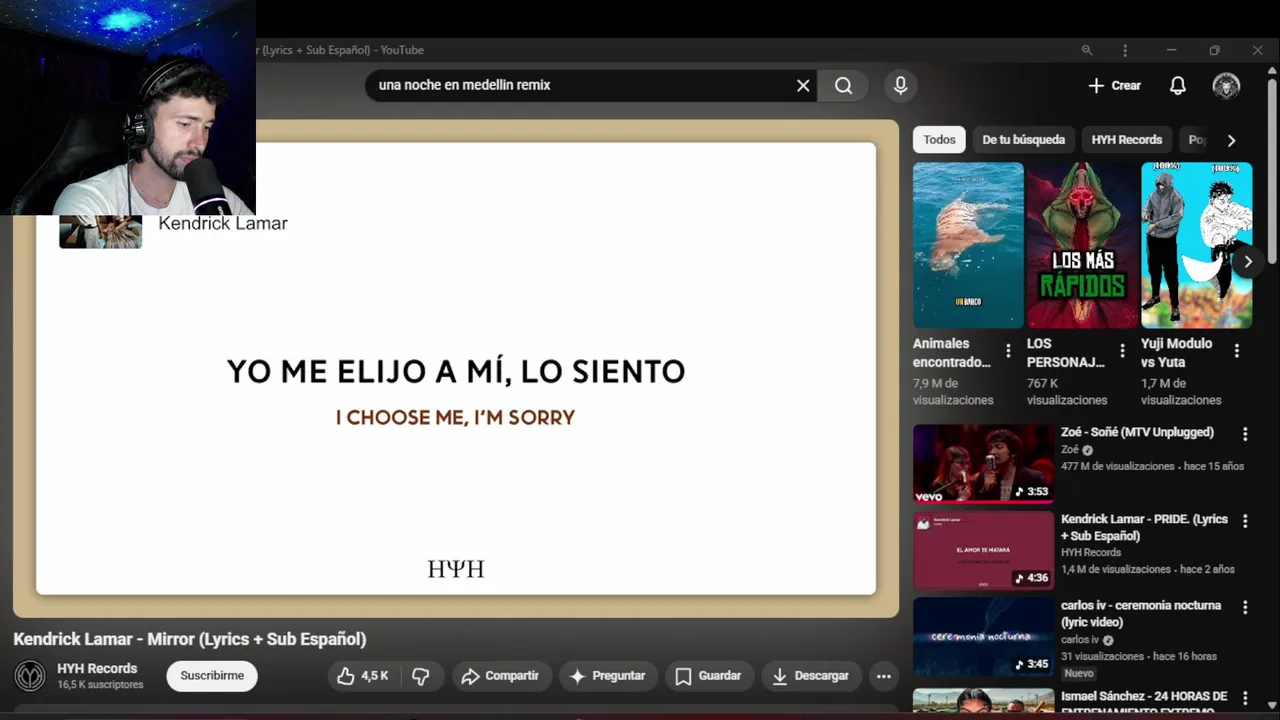The image size is (1280, 720).
Task: Show more filter chips with right arrow
Action: coord(1231,140)
